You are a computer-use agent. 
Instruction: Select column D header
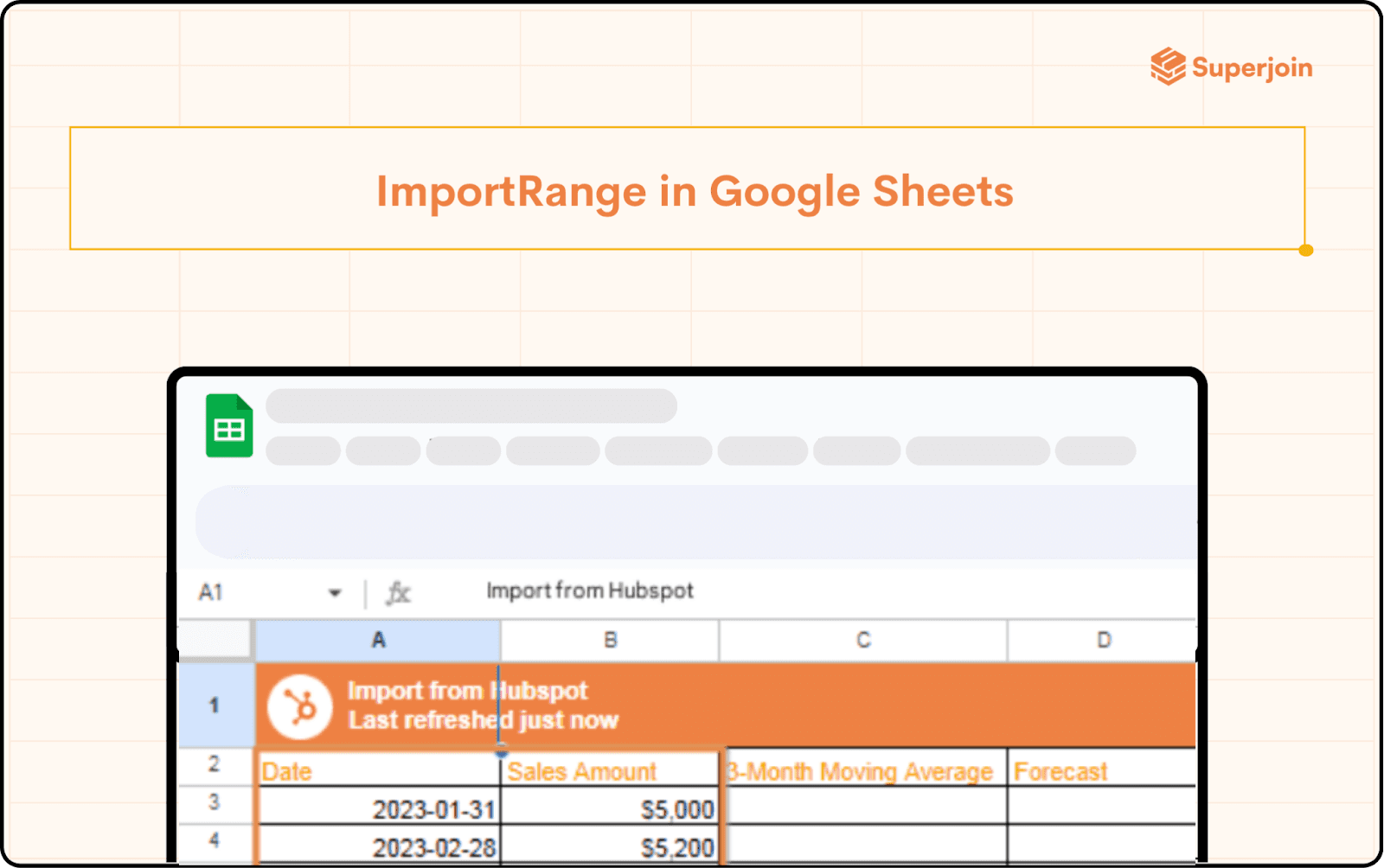(x=1103, y=641)
